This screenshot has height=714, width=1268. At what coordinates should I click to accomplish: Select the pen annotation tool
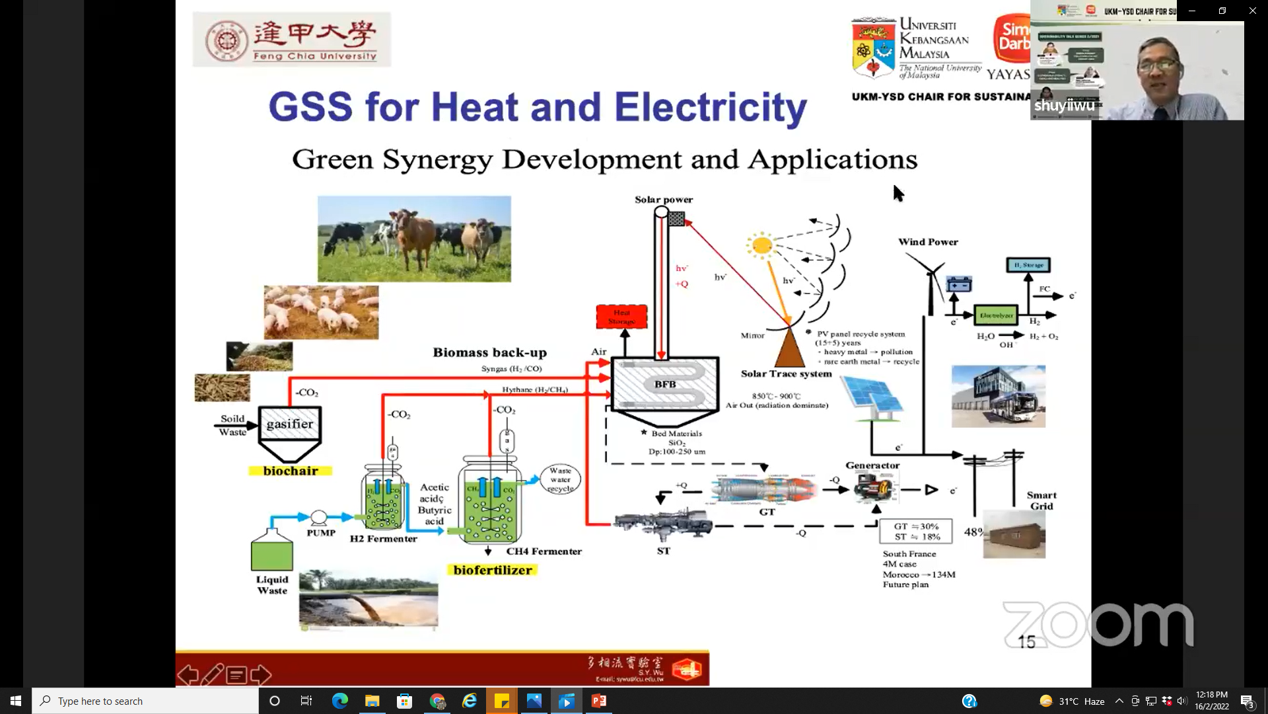tap(212, 675)
